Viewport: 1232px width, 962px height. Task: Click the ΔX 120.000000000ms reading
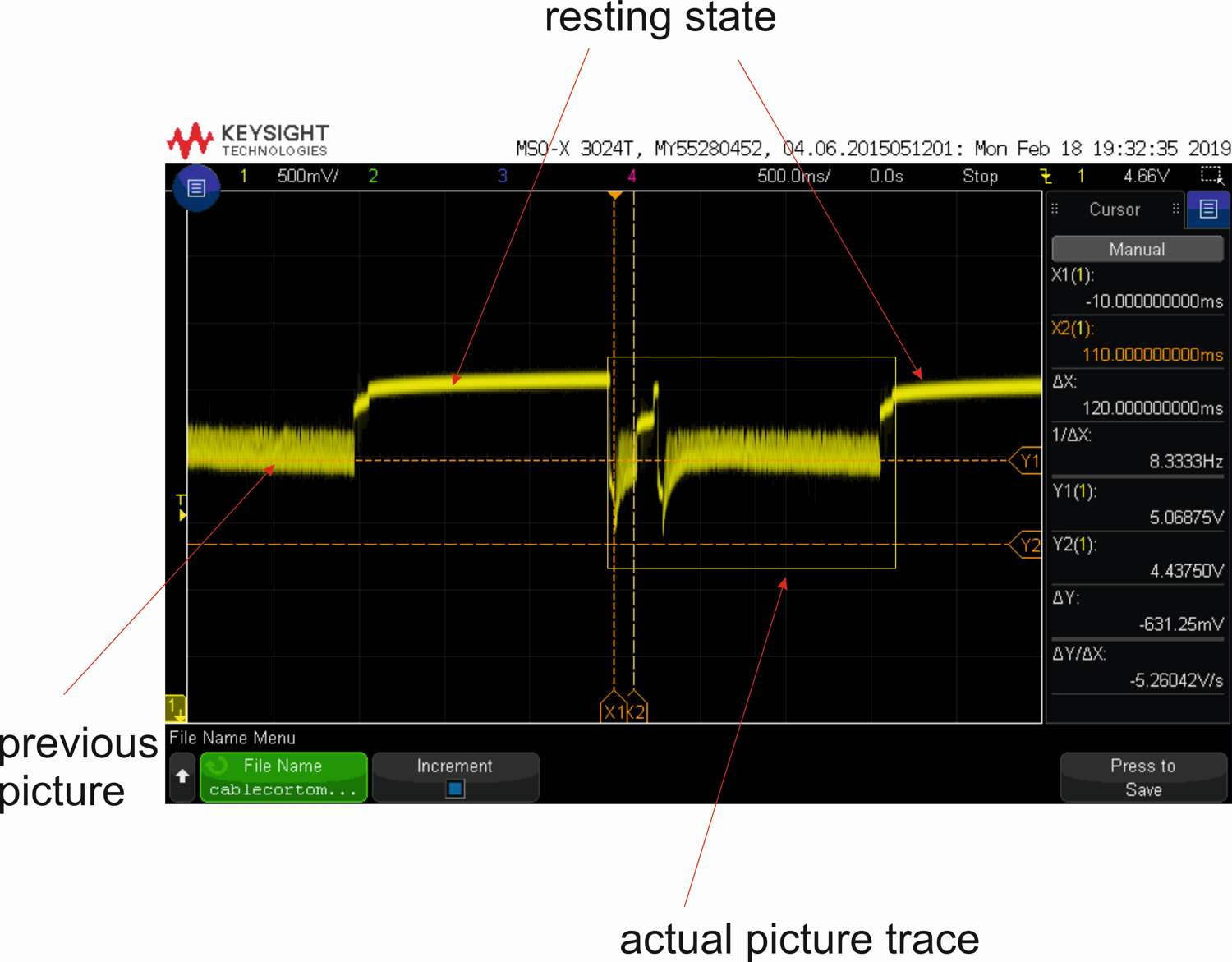tap(1152, 408)
